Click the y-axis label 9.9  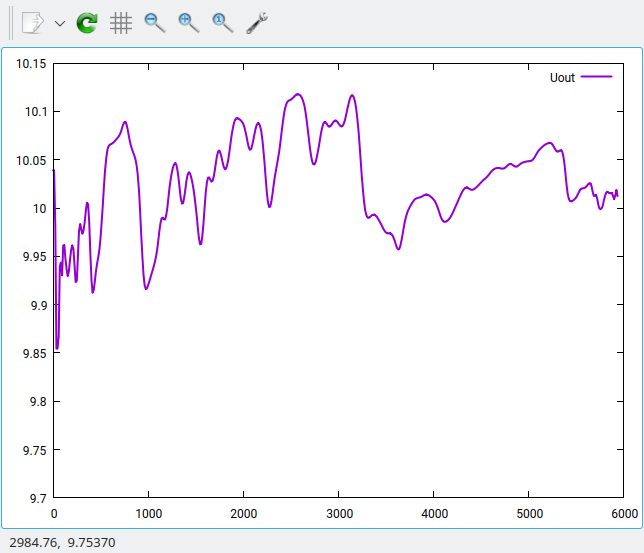pyautogui.click(x=39, y=305)
